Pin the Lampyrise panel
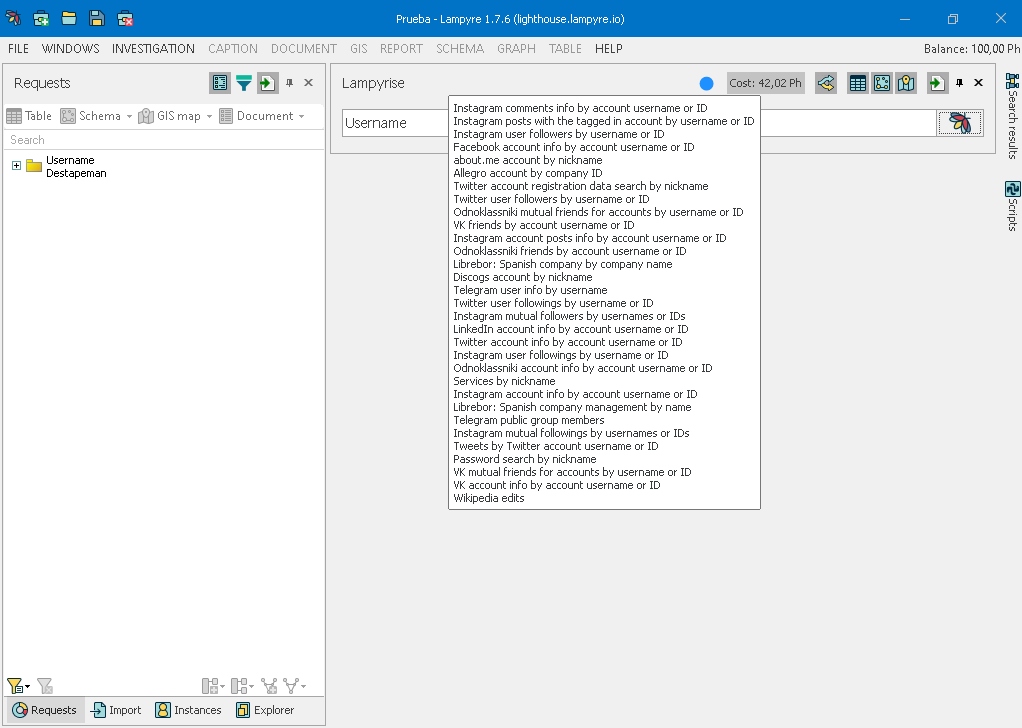This screenshot has width=1022, height=728. [x=959, y=83]
